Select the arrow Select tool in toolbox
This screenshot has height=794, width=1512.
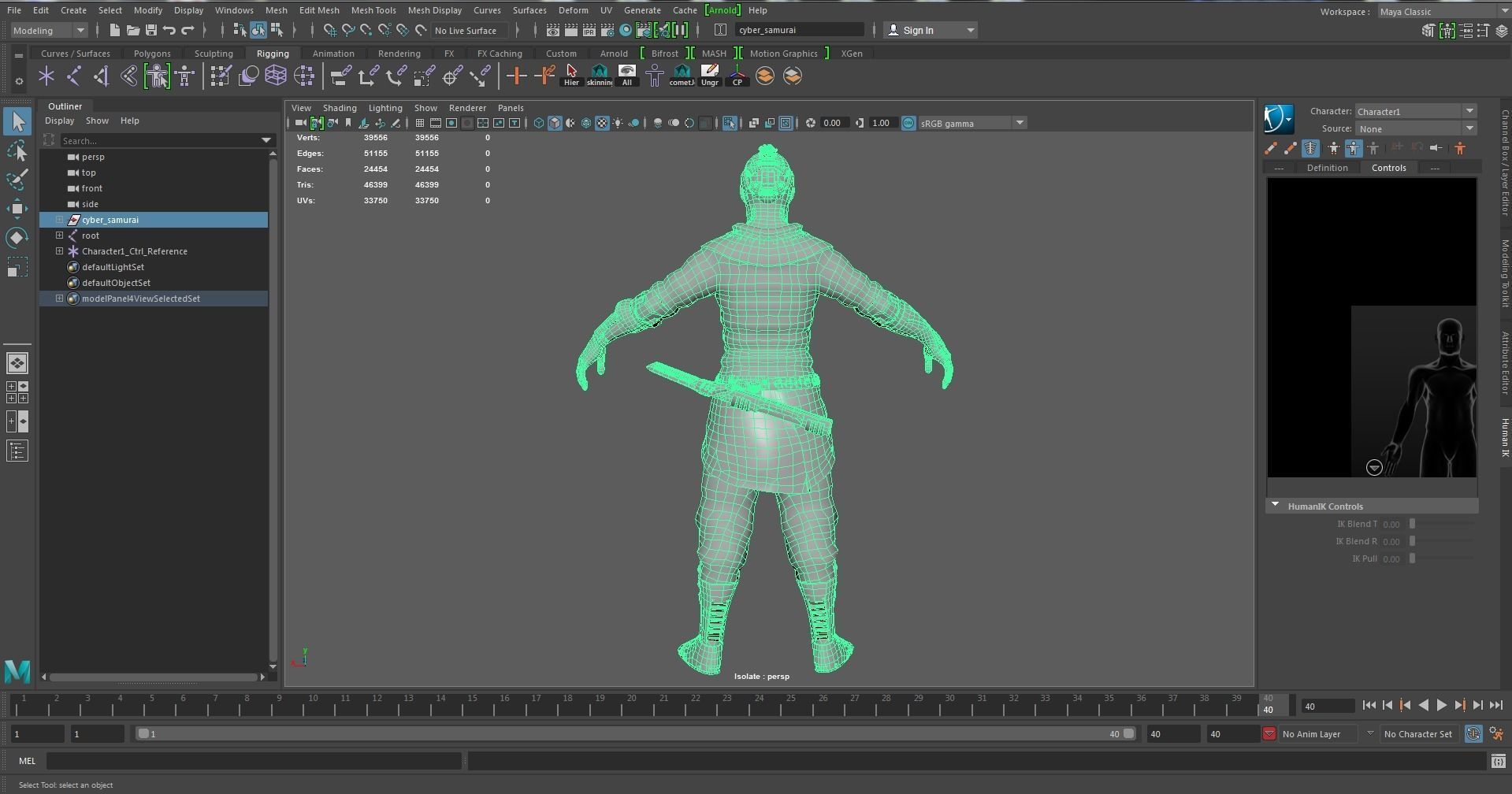[x=17, y=121]
